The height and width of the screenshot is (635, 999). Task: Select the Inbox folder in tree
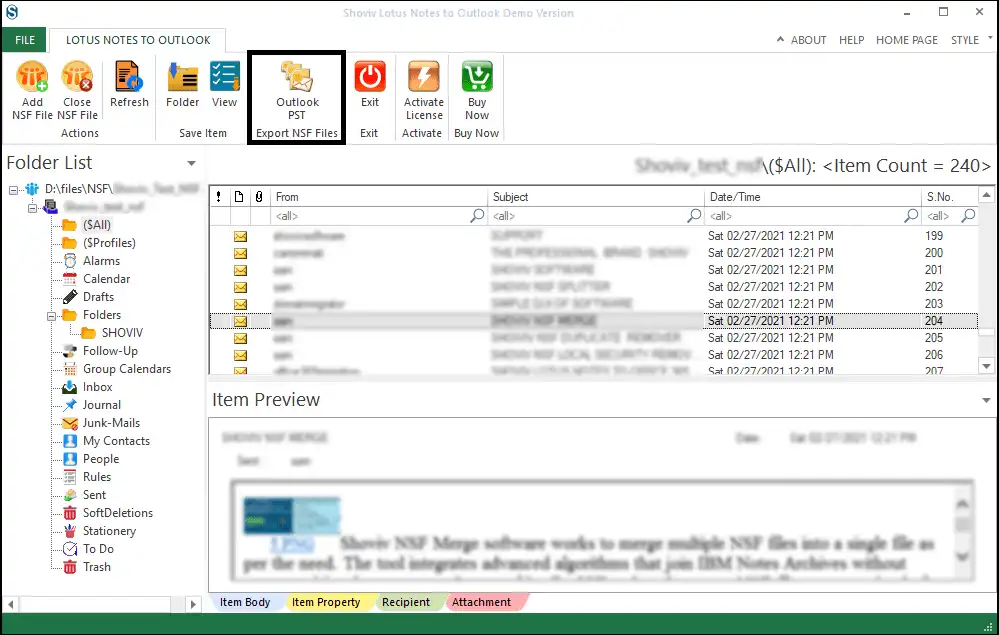tap(97, 387)
